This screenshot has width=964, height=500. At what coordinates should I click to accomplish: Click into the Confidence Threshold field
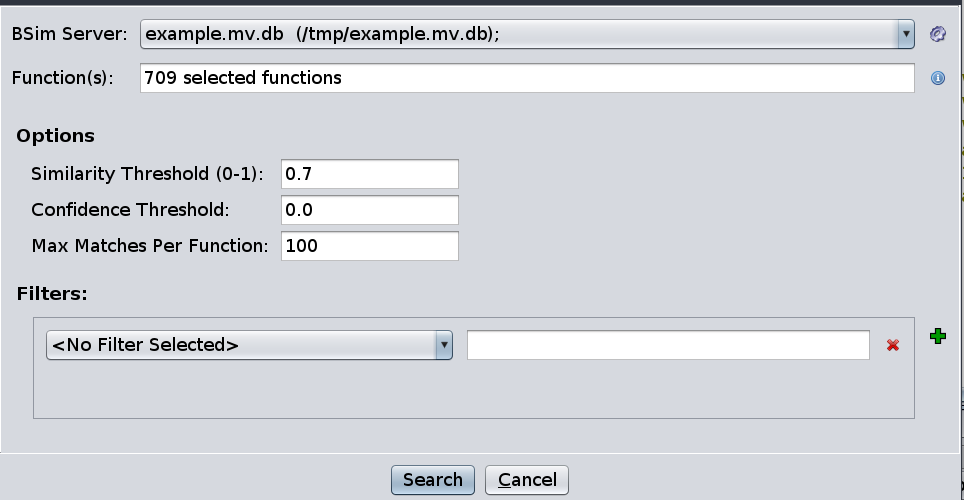point(369,210)
